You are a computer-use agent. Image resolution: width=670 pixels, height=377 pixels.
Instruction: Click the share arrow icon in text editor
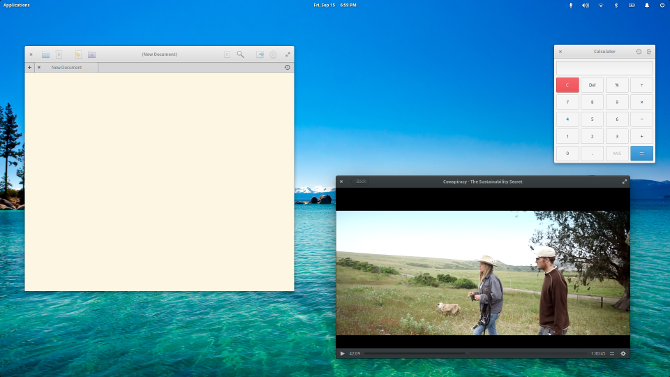(x=260, y=55)
